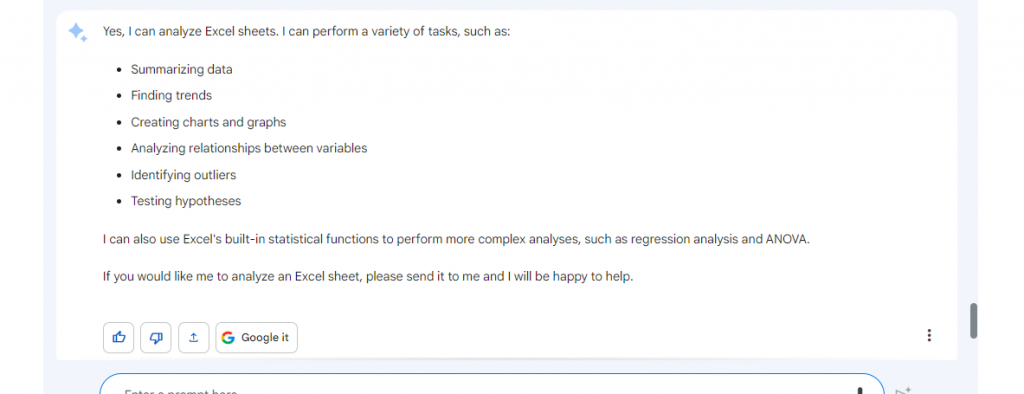Click the microphone icon in prompt box
The width and height of the screenshot is (1024, 394).
pos(859,391)
